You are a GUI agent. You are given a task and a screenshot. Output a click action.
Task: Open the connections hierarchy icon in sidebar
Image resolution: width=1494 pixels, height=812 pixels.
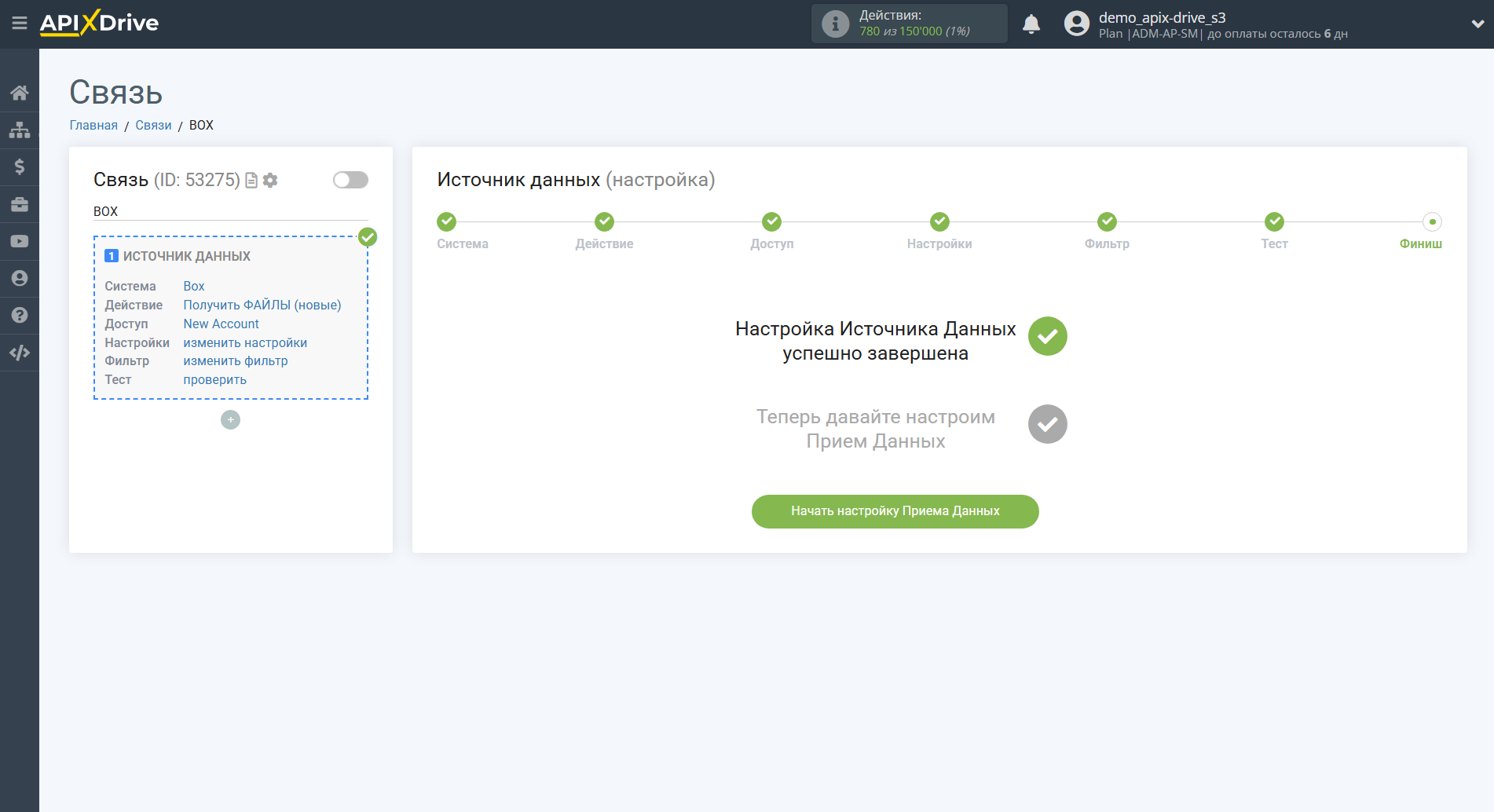(20, 129)
